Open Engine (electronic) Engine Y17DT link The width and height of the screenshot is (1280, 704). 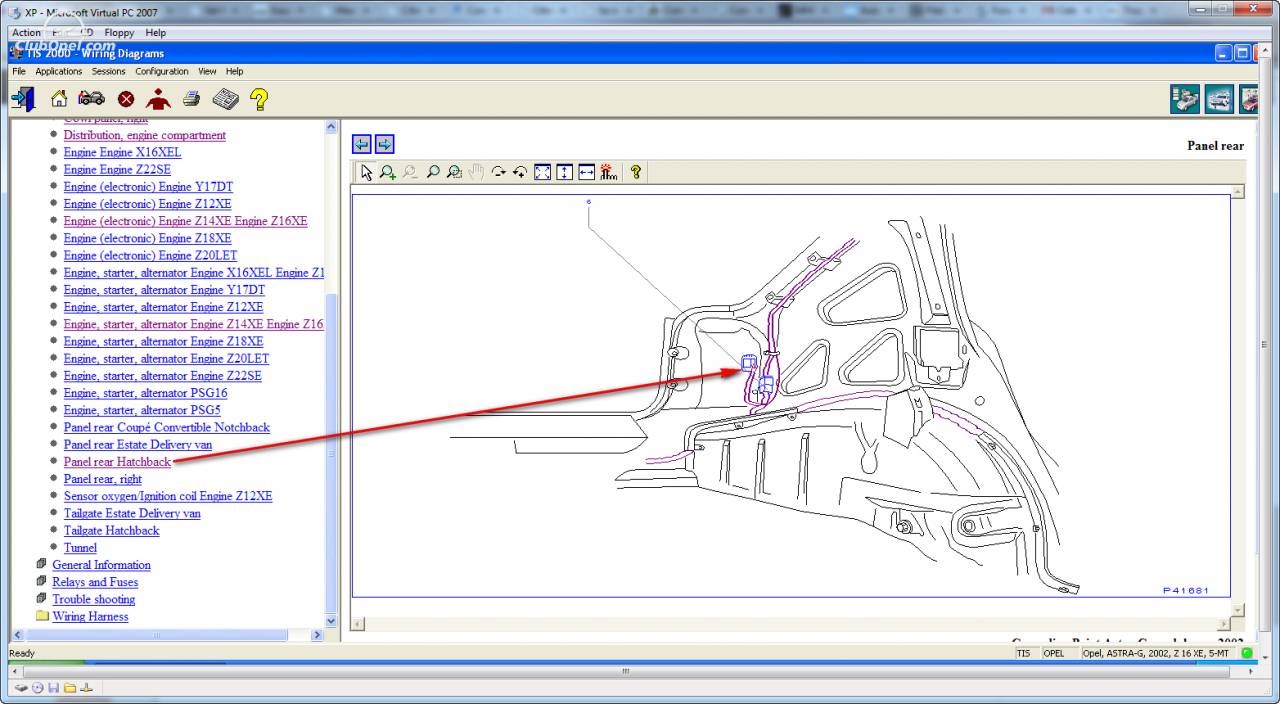(148, 187)
